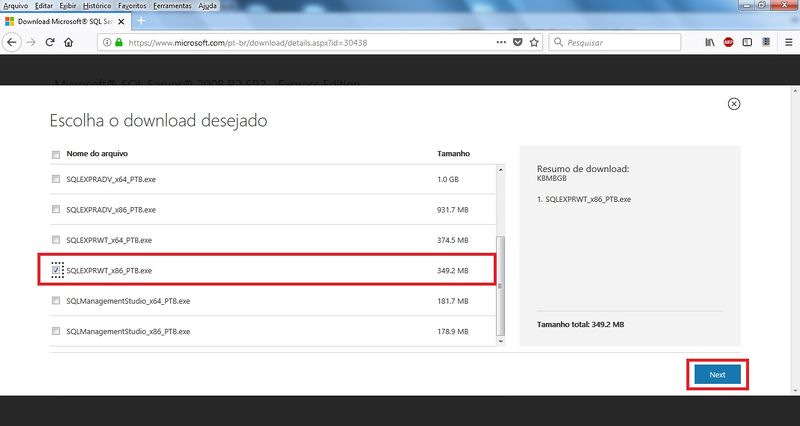Click the forward navigation arrow
This screenshot has width=800, height=426.
[x=31, y=42]
